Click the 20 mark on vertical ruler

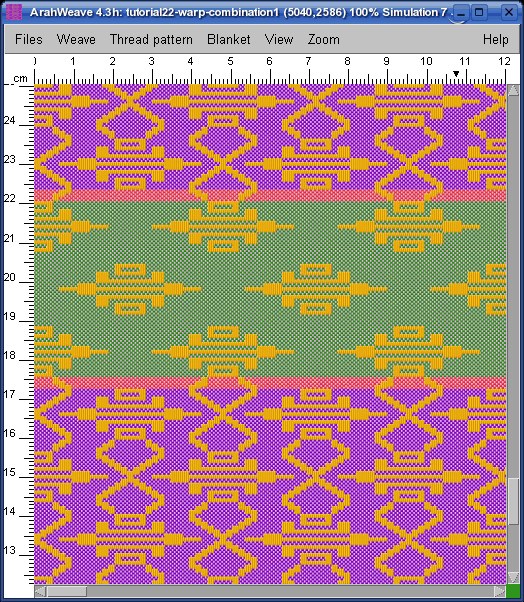9,277
